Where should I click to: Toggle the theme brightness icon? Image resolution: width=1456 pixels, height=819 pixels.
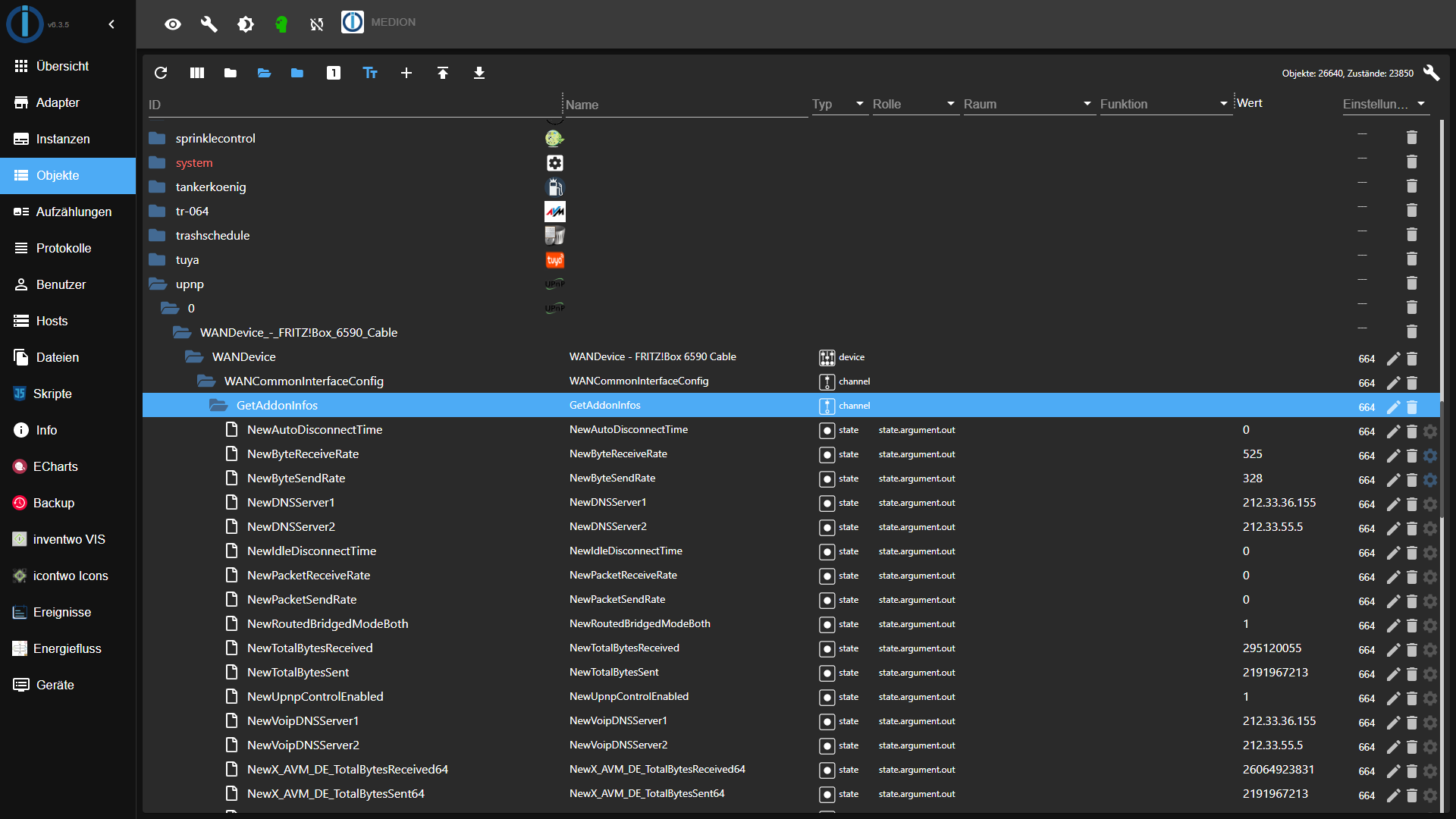pos(245,24)
